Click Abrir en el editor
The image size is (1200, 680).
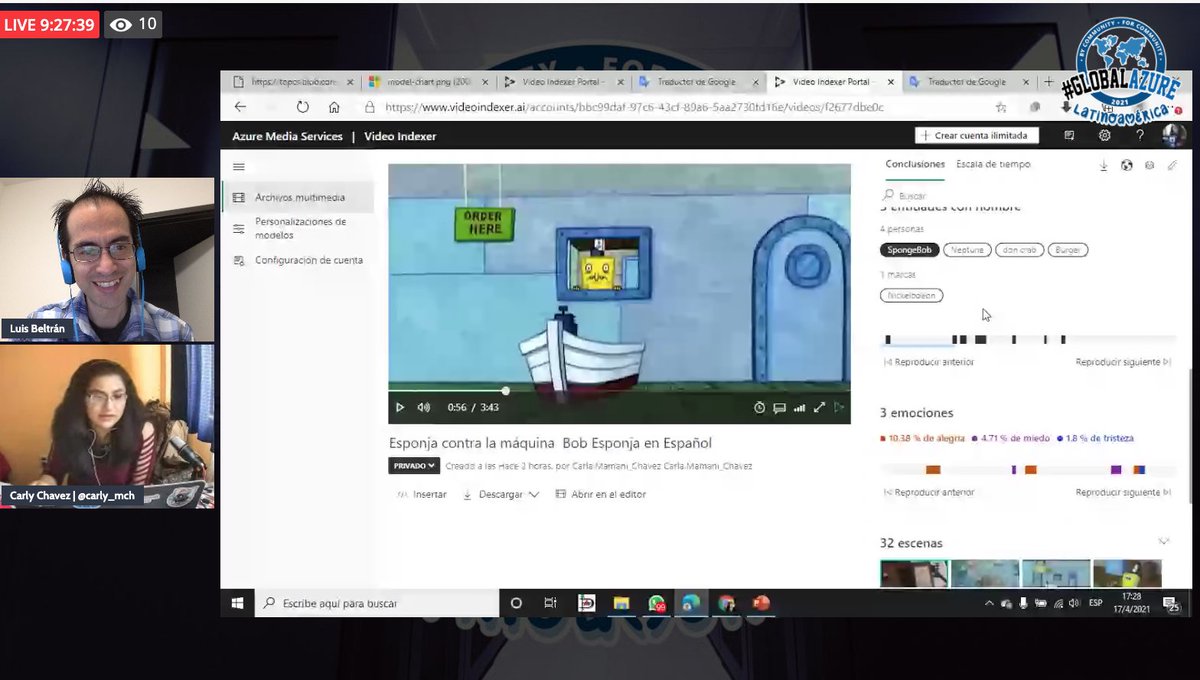601,494
